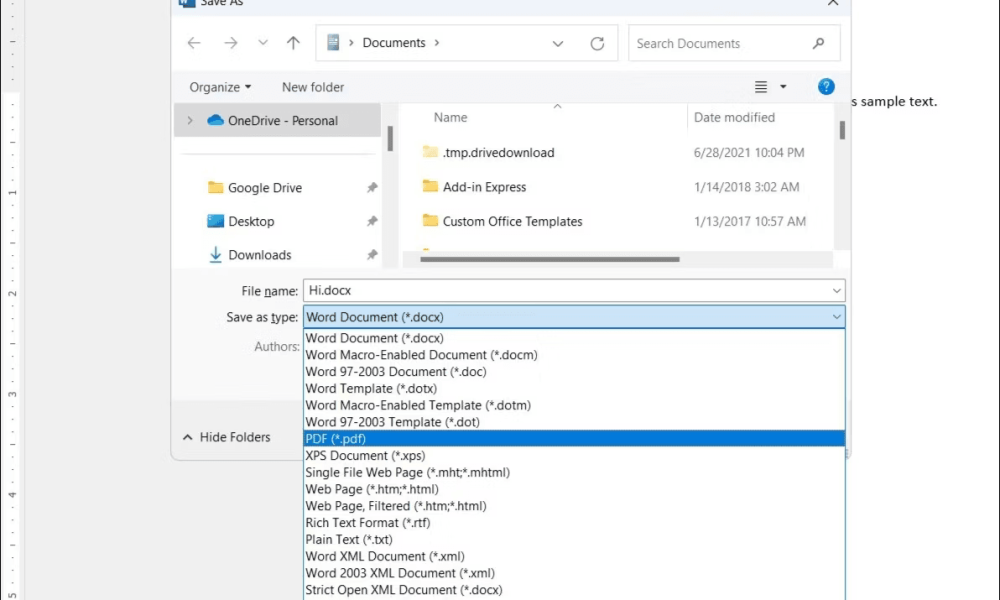Click the Back navigation arrow

tap(194, 43)
